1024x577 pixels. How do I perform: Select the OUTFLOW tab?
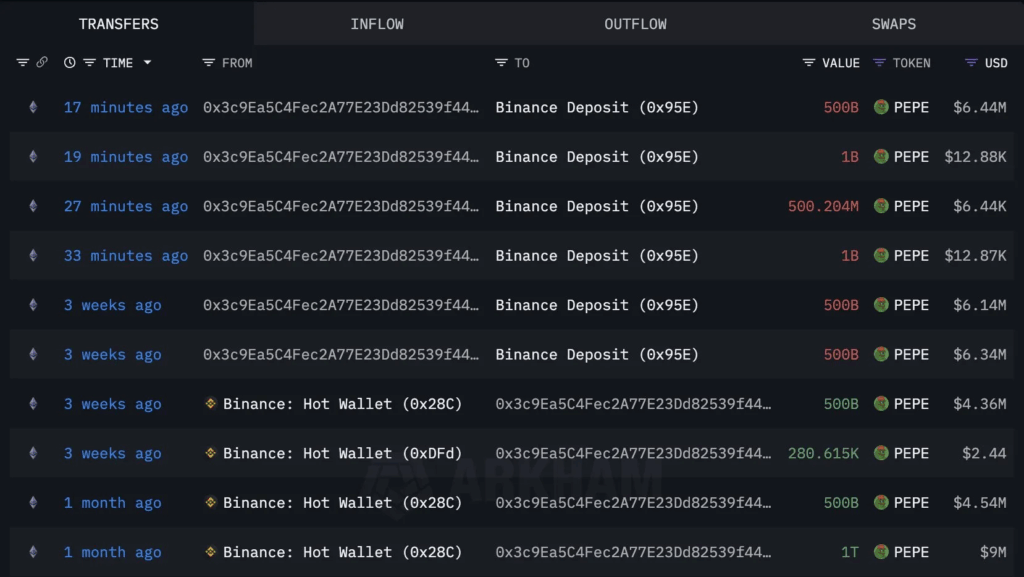635,23
